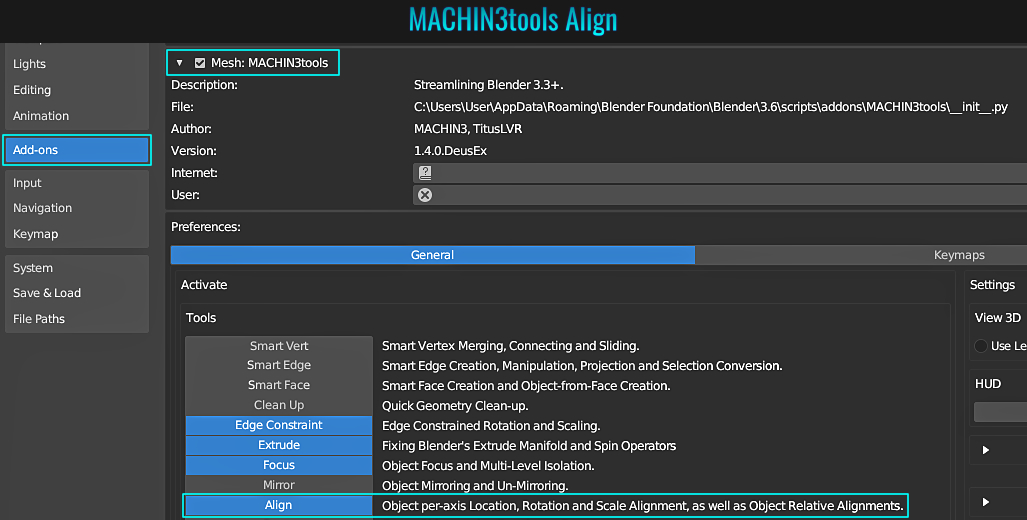Image resolution: width=1027 pixels, height=520 pixels.
Task: Click the User remove X icon
Action: coord(425,195)
